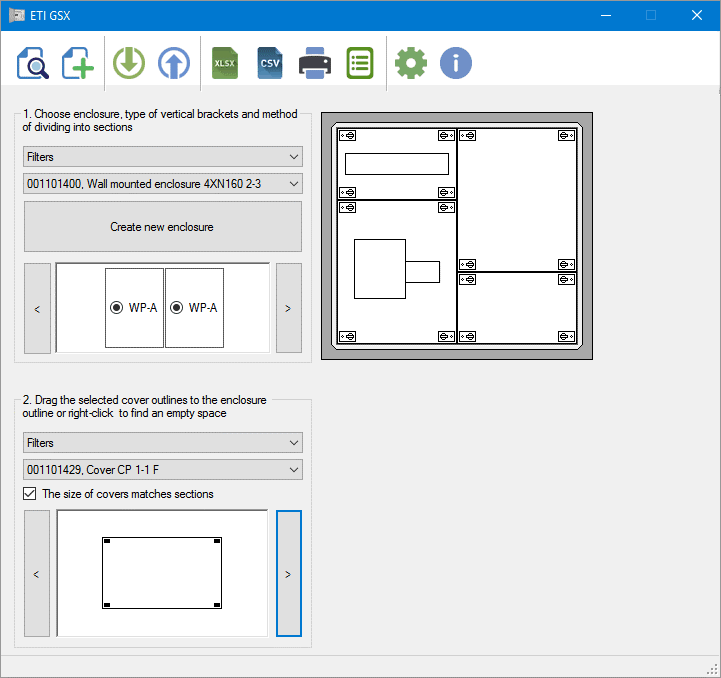Select the left WP-A radio button
721x678 pixels.
pyautogui.click(x=117, y=308)
